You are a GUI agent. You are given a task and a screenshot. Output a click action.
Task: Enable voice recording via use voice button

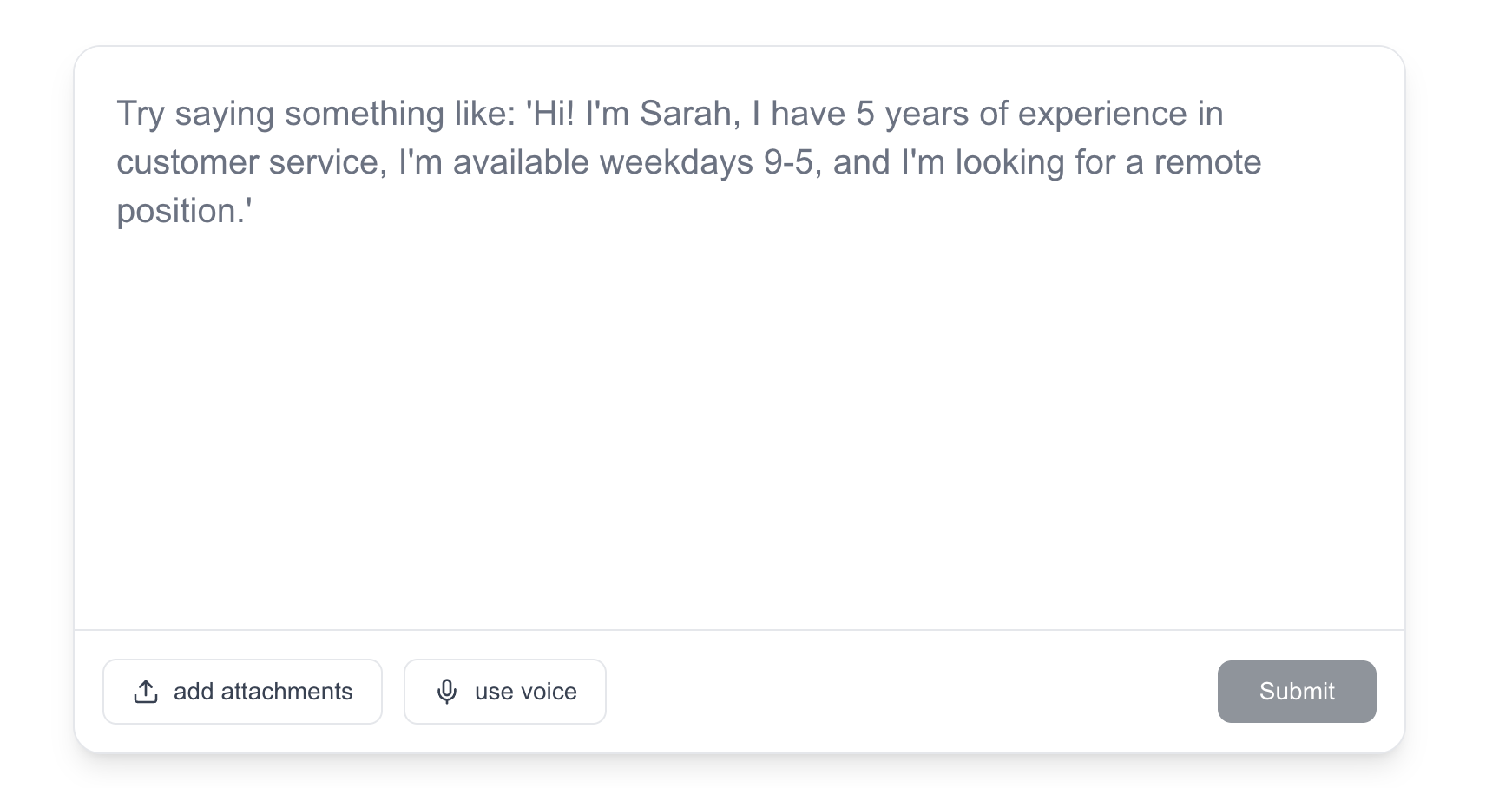505,692
